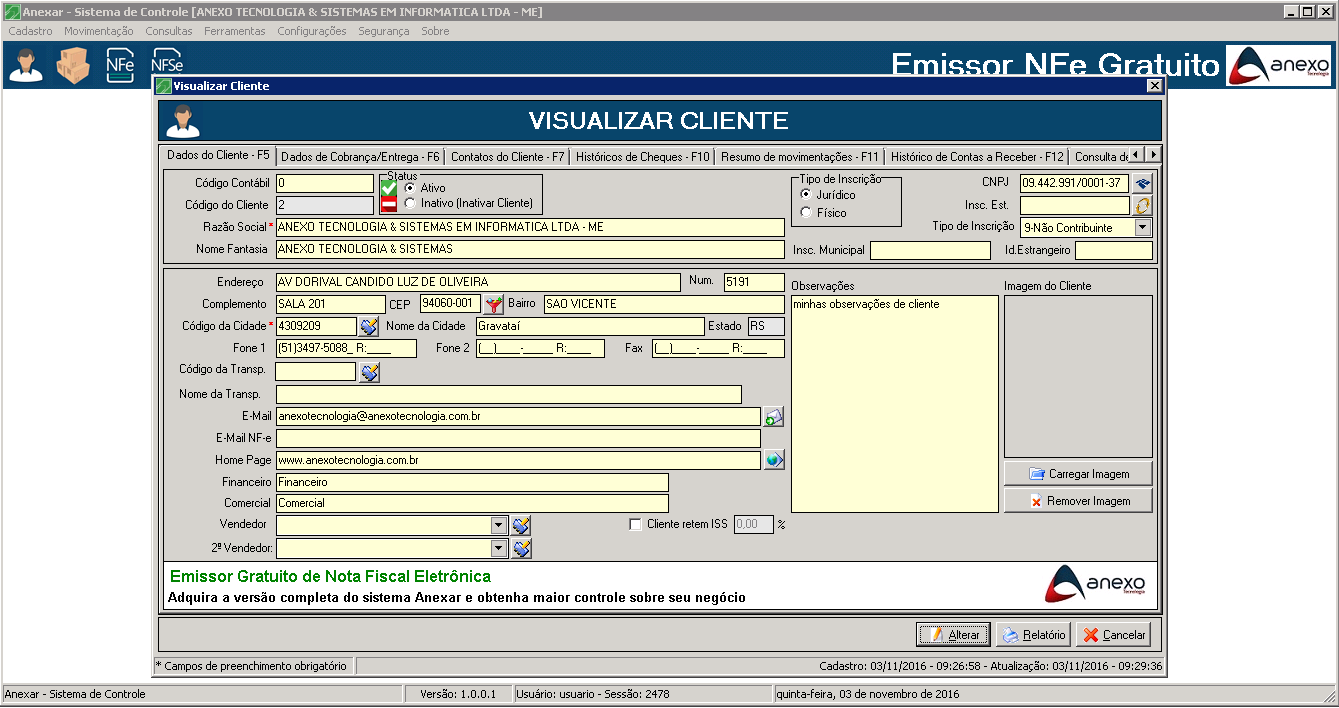The height and width of the screenshot is (708, 1339).
Task: Open the Sobre menu
Action: pos(435,31)
